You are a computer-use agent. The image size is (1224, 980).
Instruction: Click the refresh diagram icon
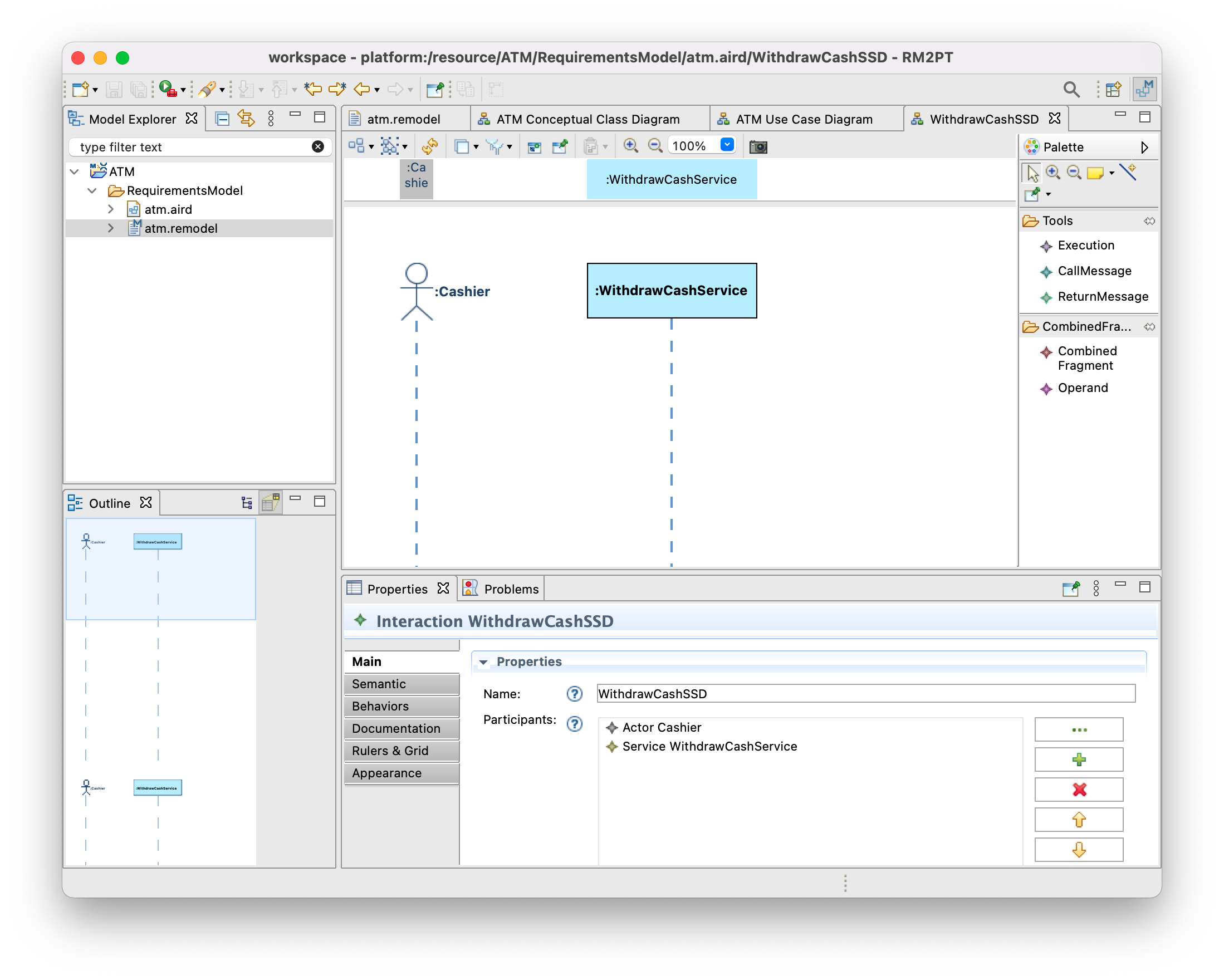(x=430, y=146)
